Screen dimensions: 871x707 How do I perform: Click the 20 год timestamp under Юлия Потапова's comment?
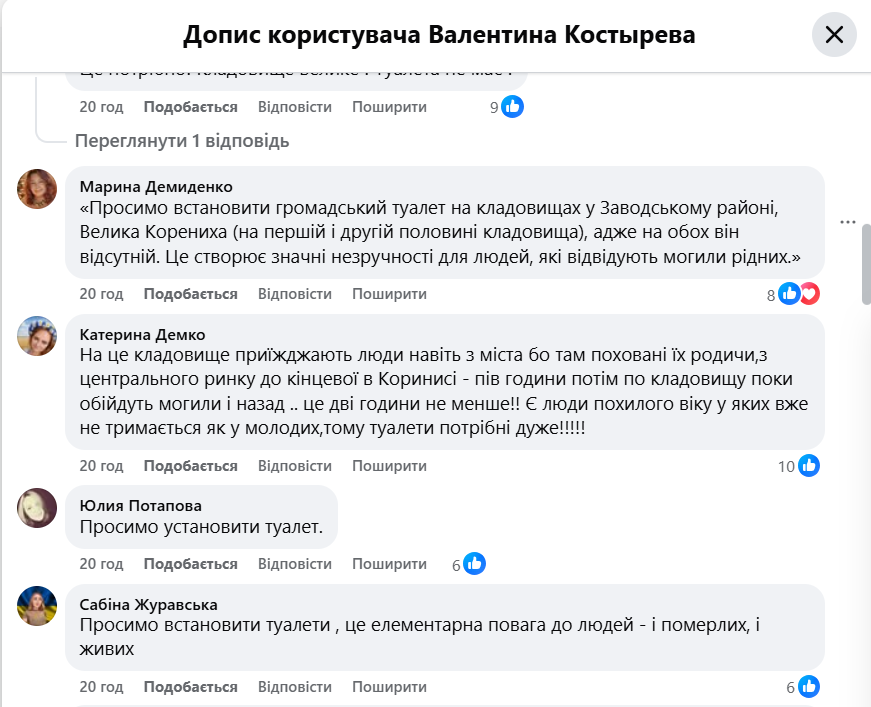101,564
